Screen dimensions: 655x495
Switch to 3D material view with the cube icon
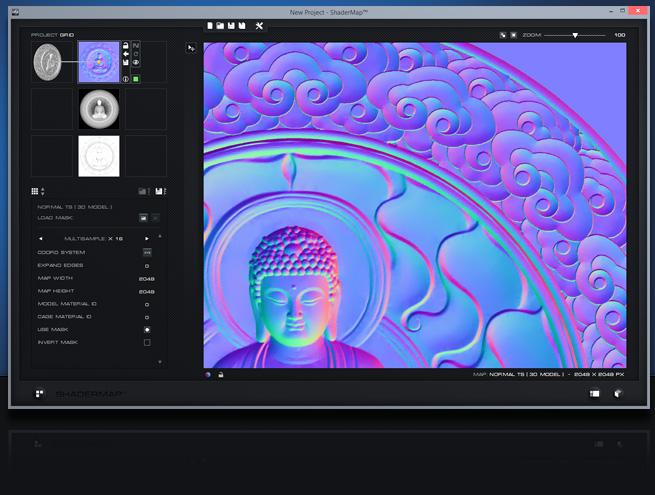pos(618,393)
